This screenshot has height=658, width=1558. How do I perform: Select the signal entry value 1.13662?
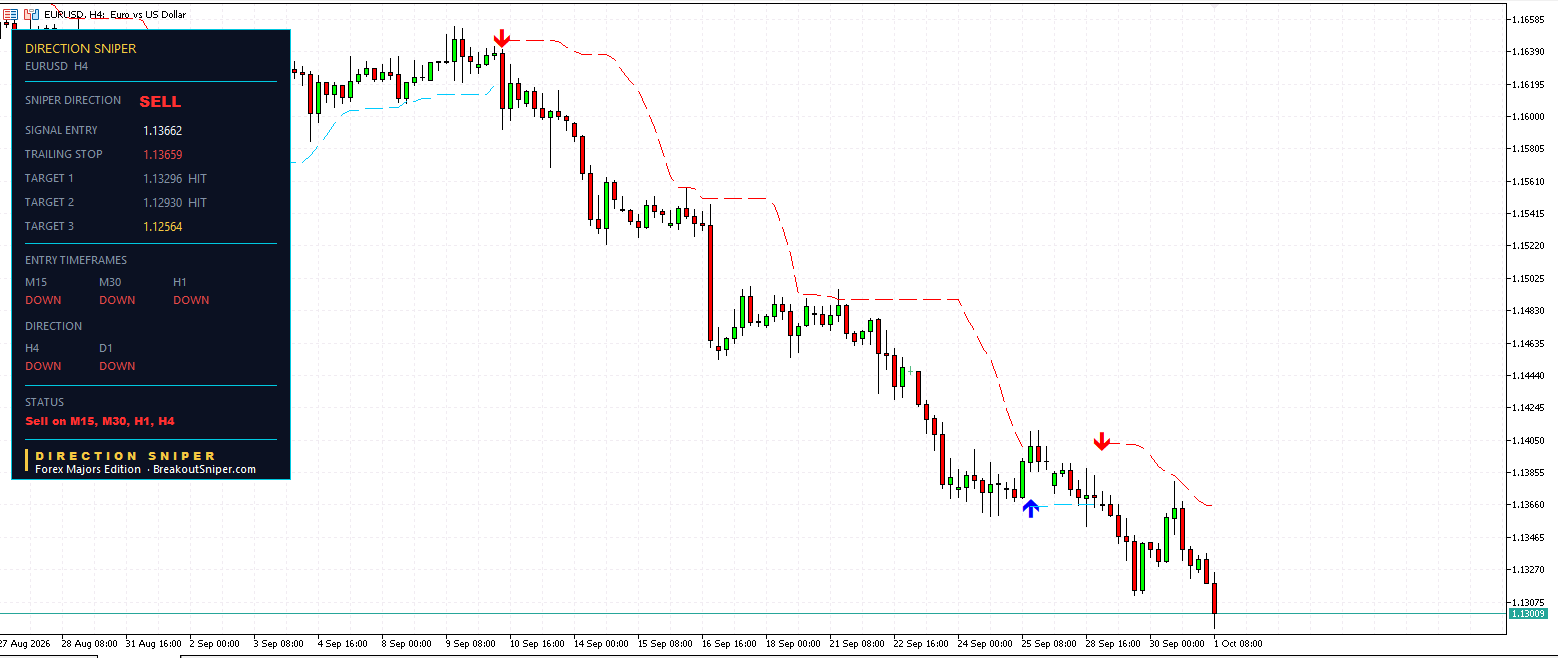(162, 130)
